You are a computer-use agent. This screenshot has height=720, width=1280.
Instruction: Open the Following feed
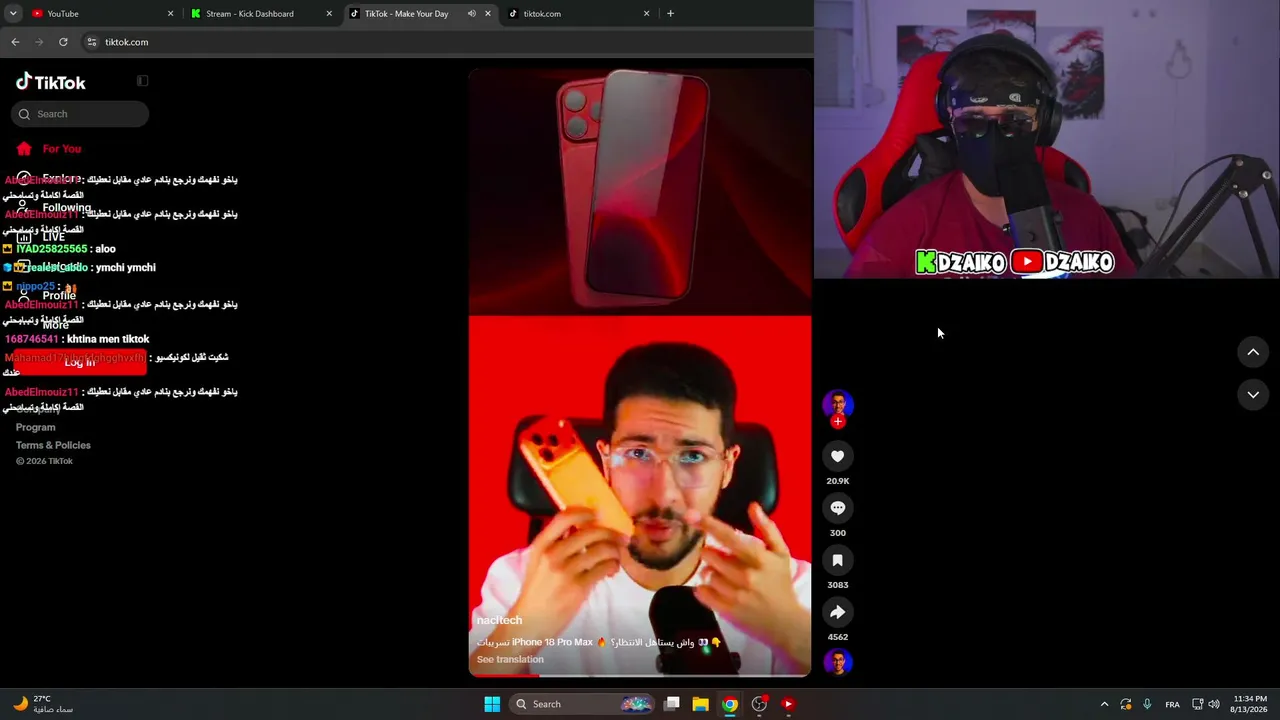66,208
